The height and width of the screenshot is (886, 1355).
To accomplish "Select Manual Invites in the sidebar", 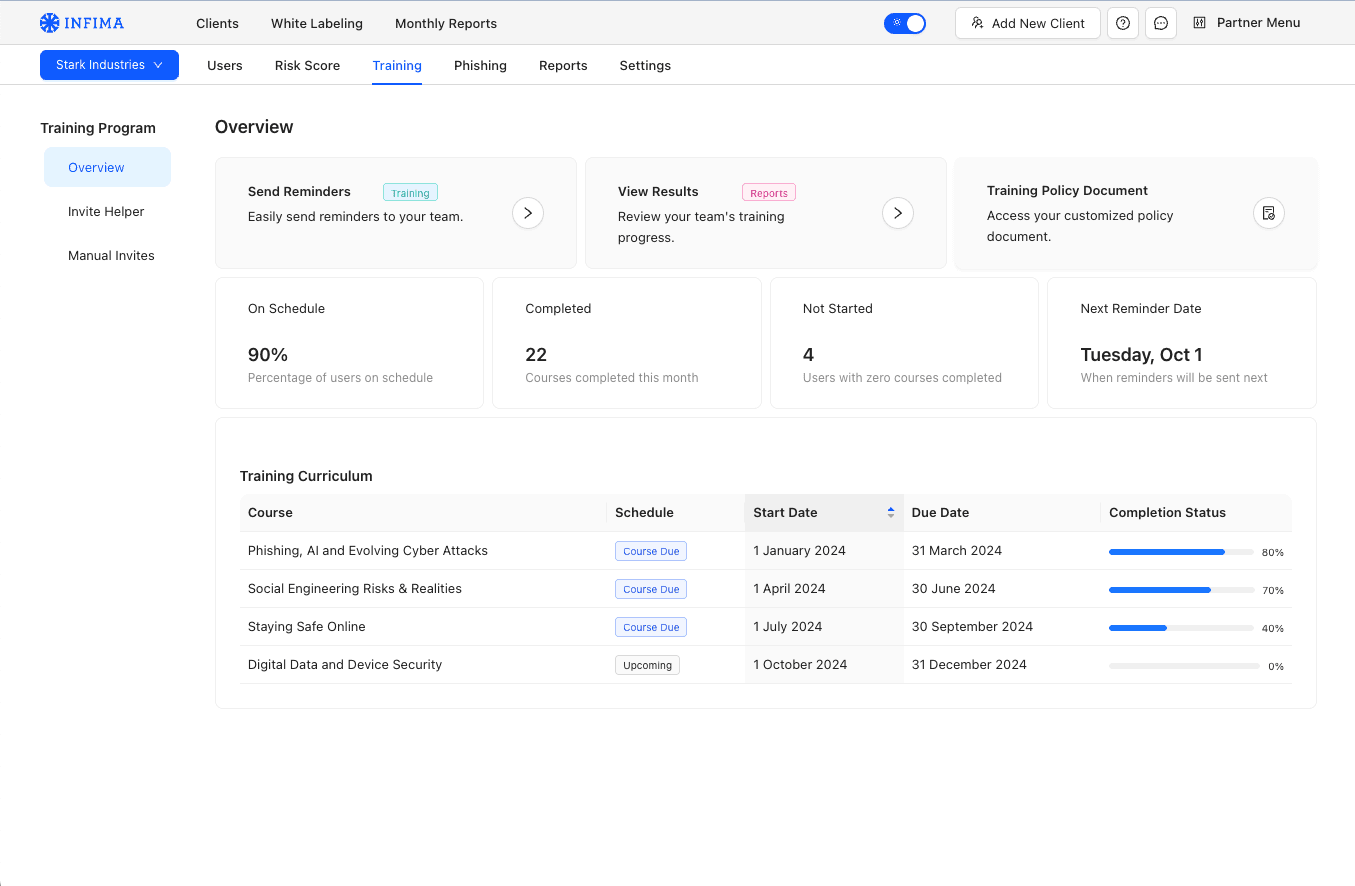I will coord(111,256).
